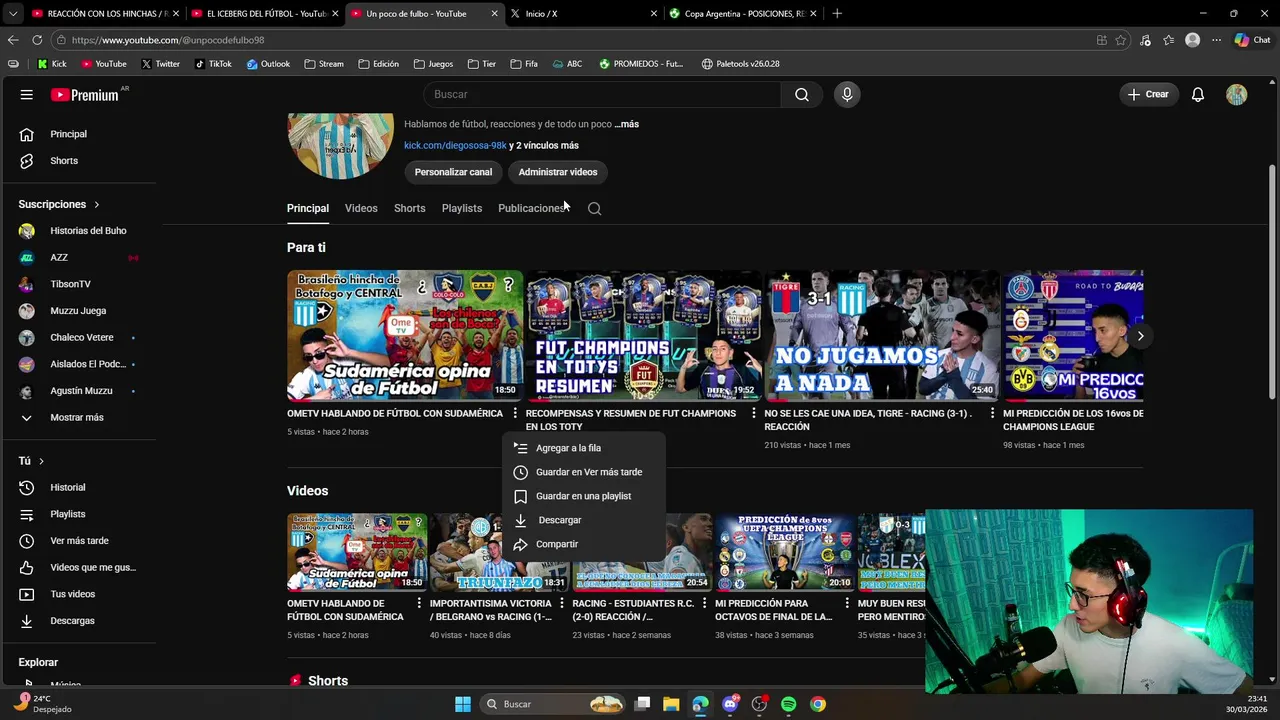Open three-dot menu for NO SE LES CAE UNA IDEA video
1280x720 pixels.
[993, 413]
